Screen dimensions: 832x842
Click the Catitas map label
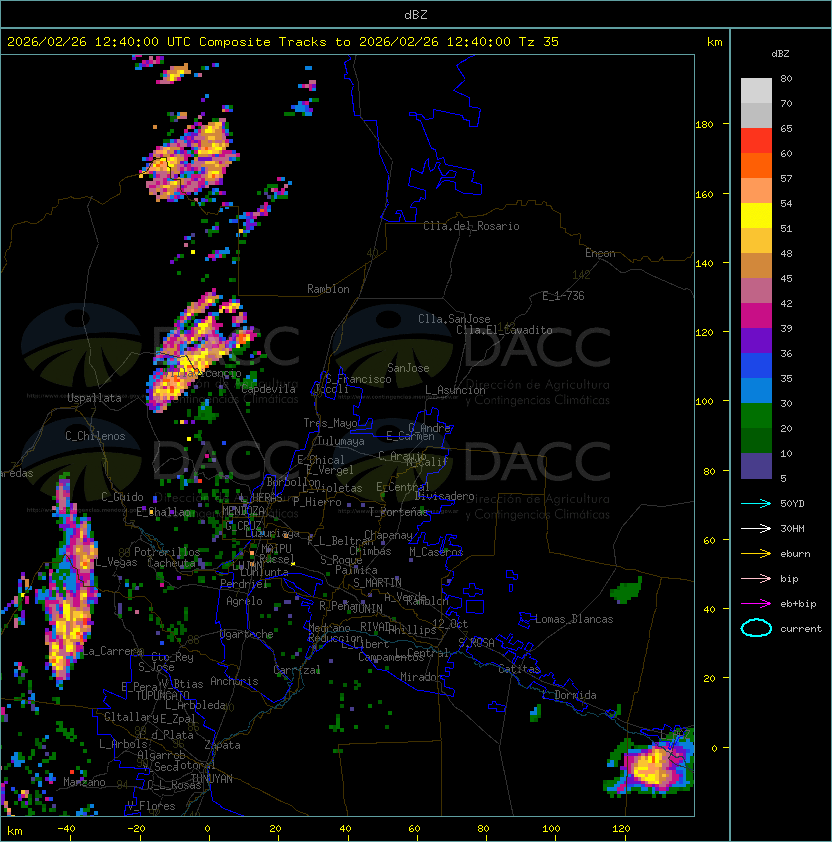coord(519,669)
